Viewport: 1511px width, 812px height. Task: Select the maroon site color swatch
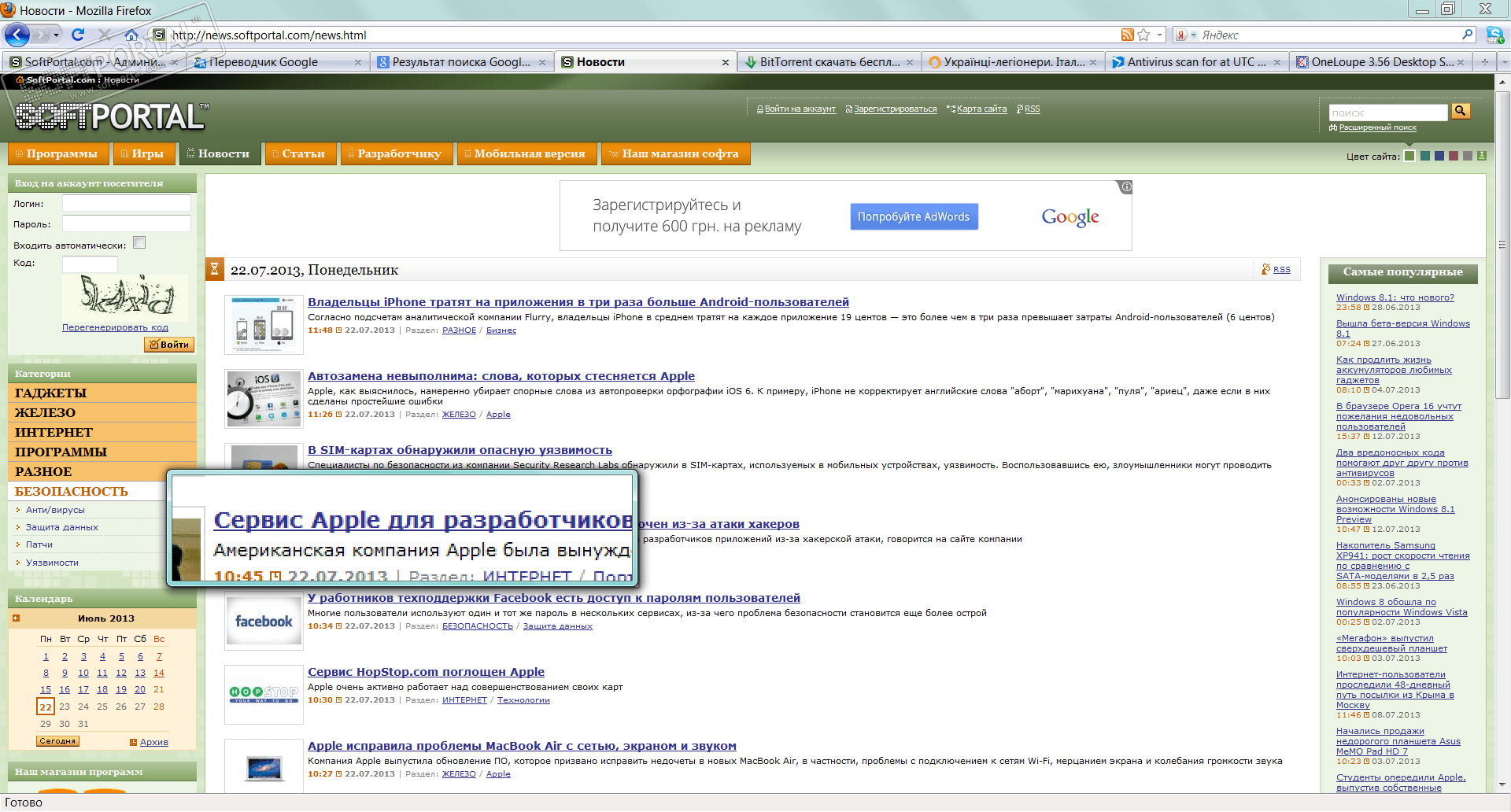click(1454, 156)
